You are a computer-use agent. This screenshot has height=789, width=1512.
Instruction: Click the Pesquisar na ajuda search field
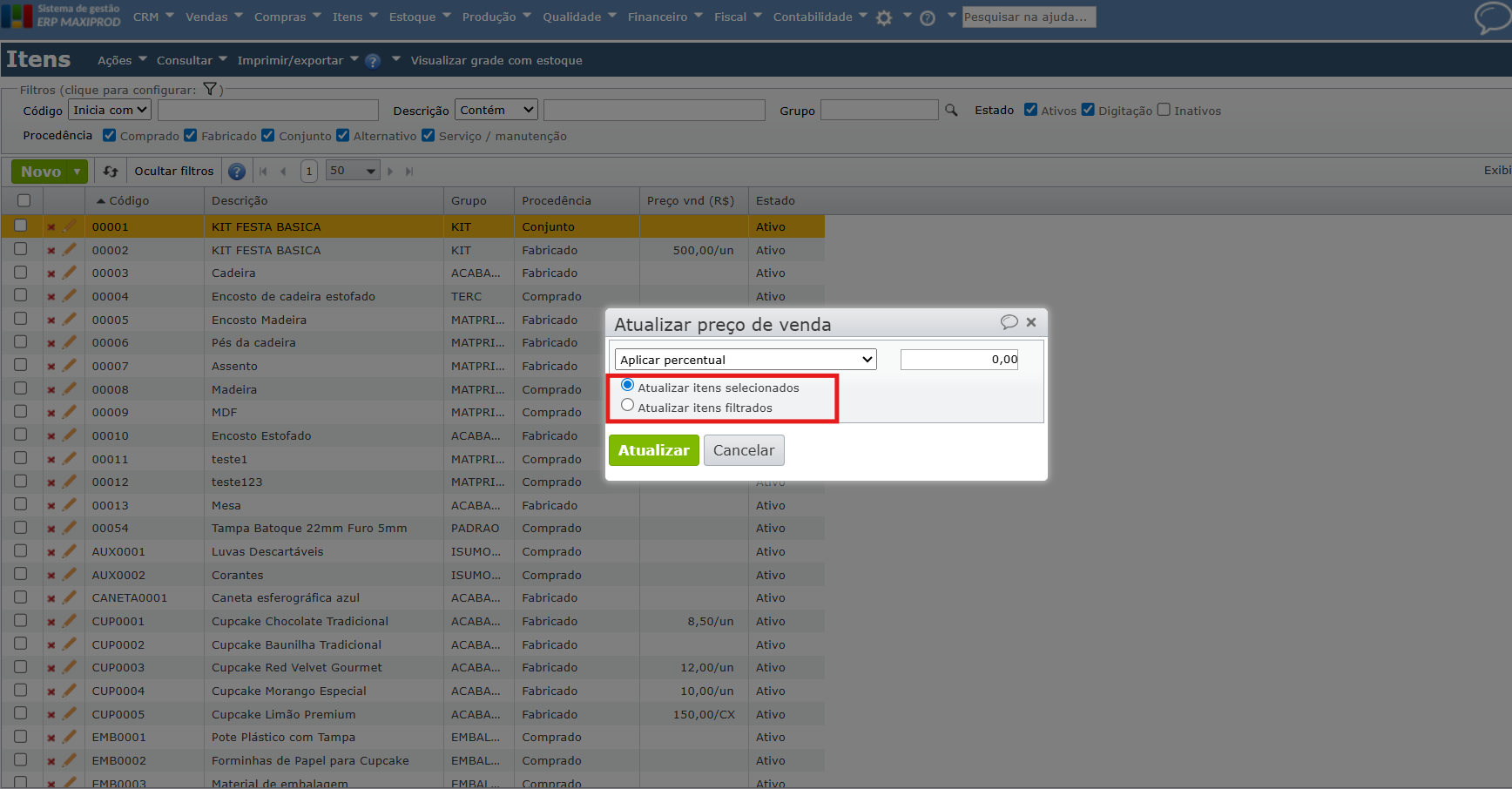(1029, 17)
